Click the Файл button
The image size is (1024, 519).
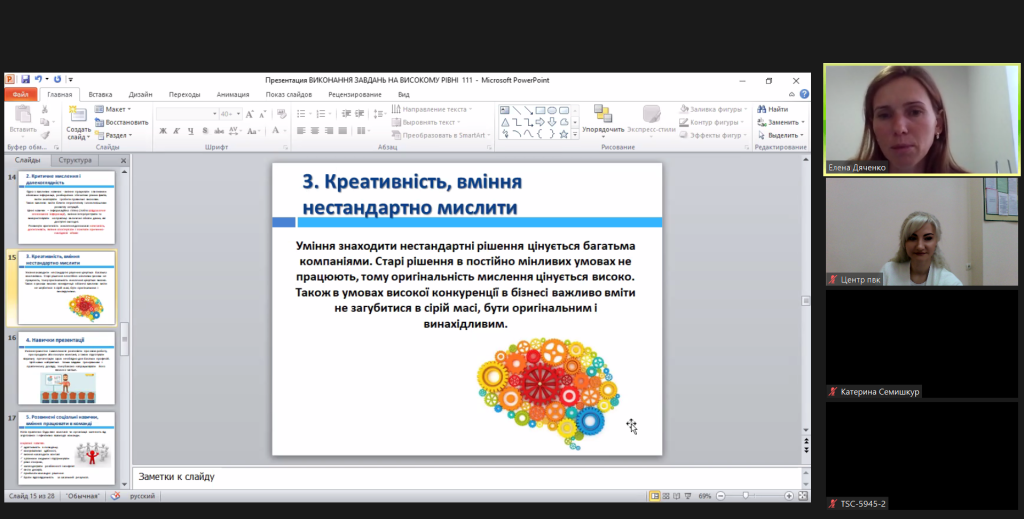(20, 94)
